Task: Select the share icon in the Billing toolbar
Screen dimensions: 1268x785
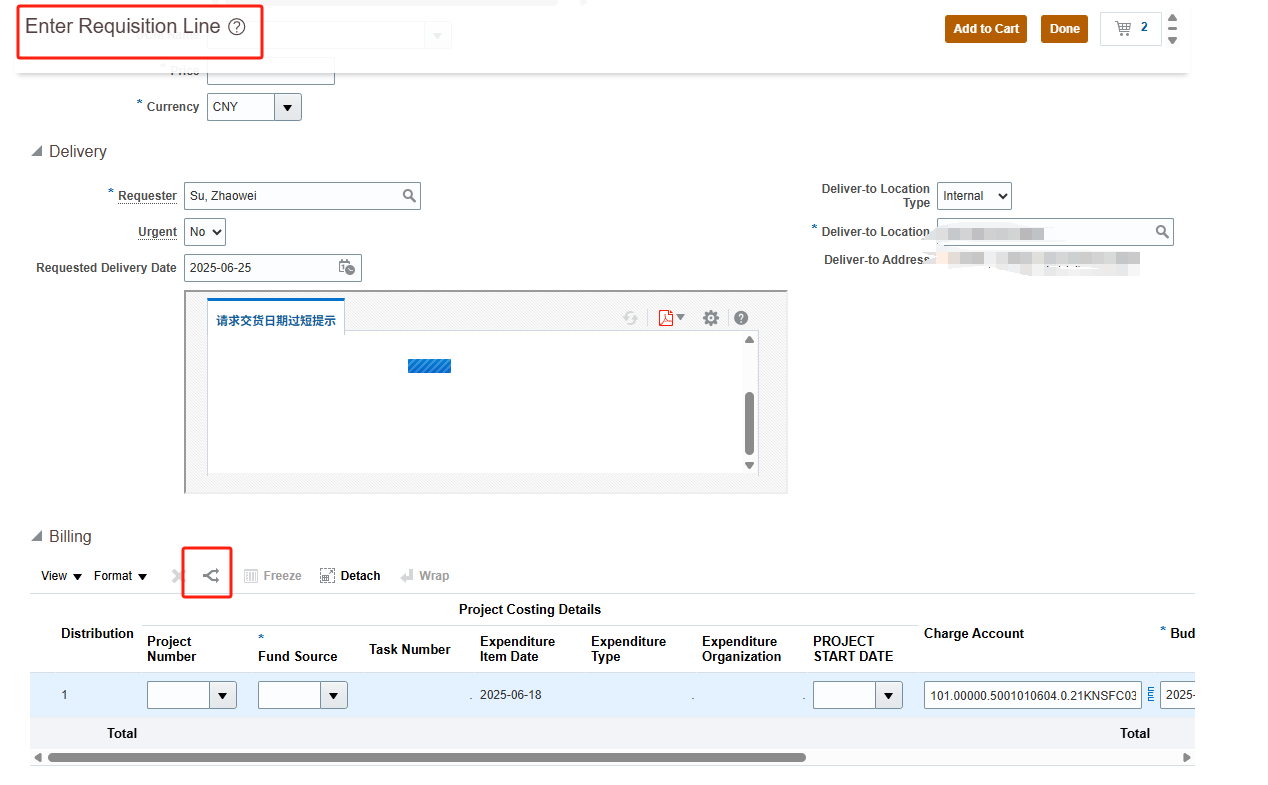Action: [208, 574]
